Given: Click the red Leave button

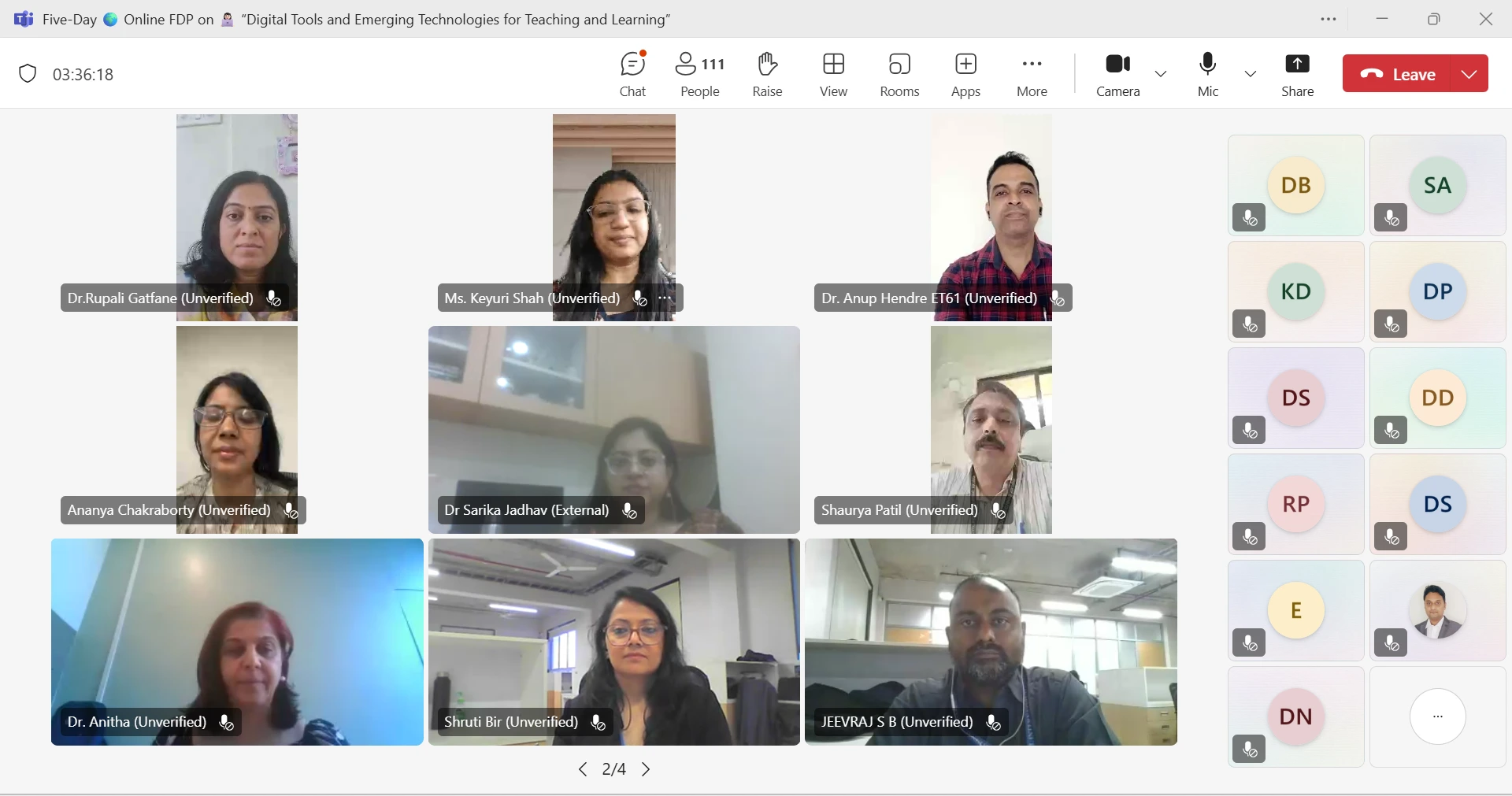Looking at the screenshot, I should (1399, 74).
